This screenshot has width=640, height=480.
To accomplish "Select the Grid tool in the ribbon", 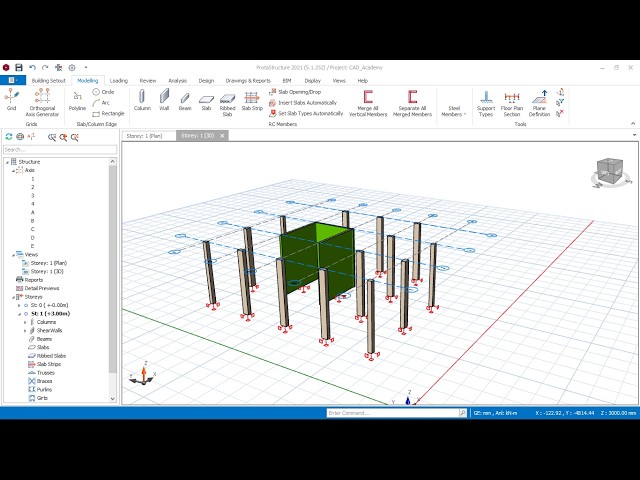I will 11,100.
